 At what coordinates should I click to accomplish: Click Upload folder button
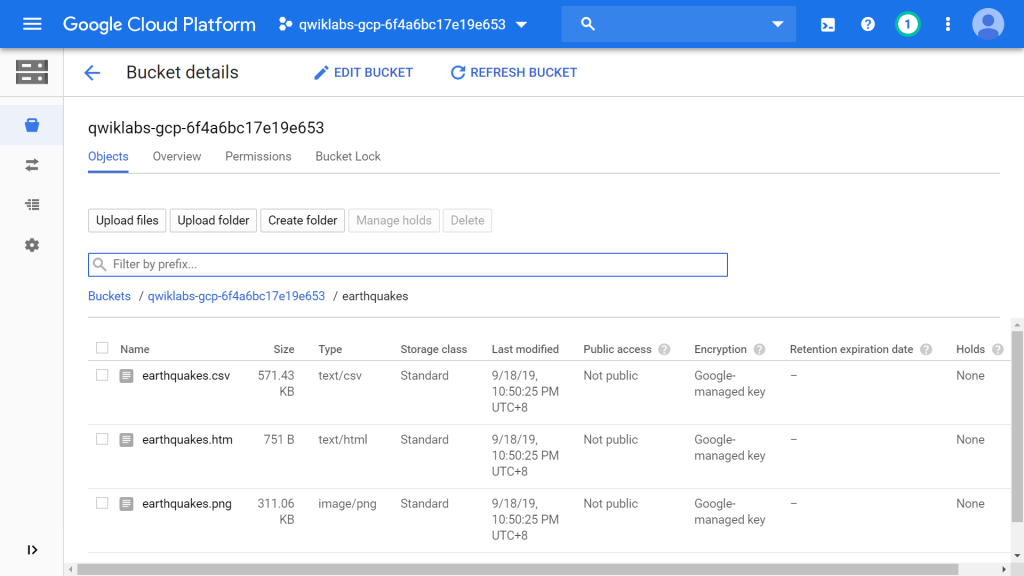click(214, 221)
